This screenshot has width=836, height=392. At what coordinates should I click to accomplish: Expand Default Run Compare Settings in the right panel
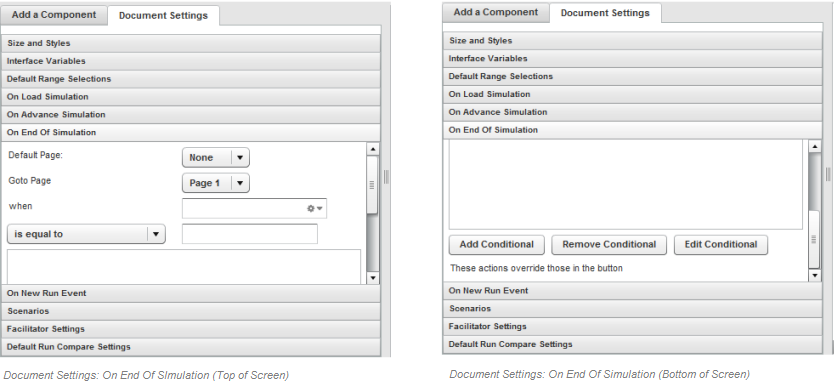coord(632,345)
